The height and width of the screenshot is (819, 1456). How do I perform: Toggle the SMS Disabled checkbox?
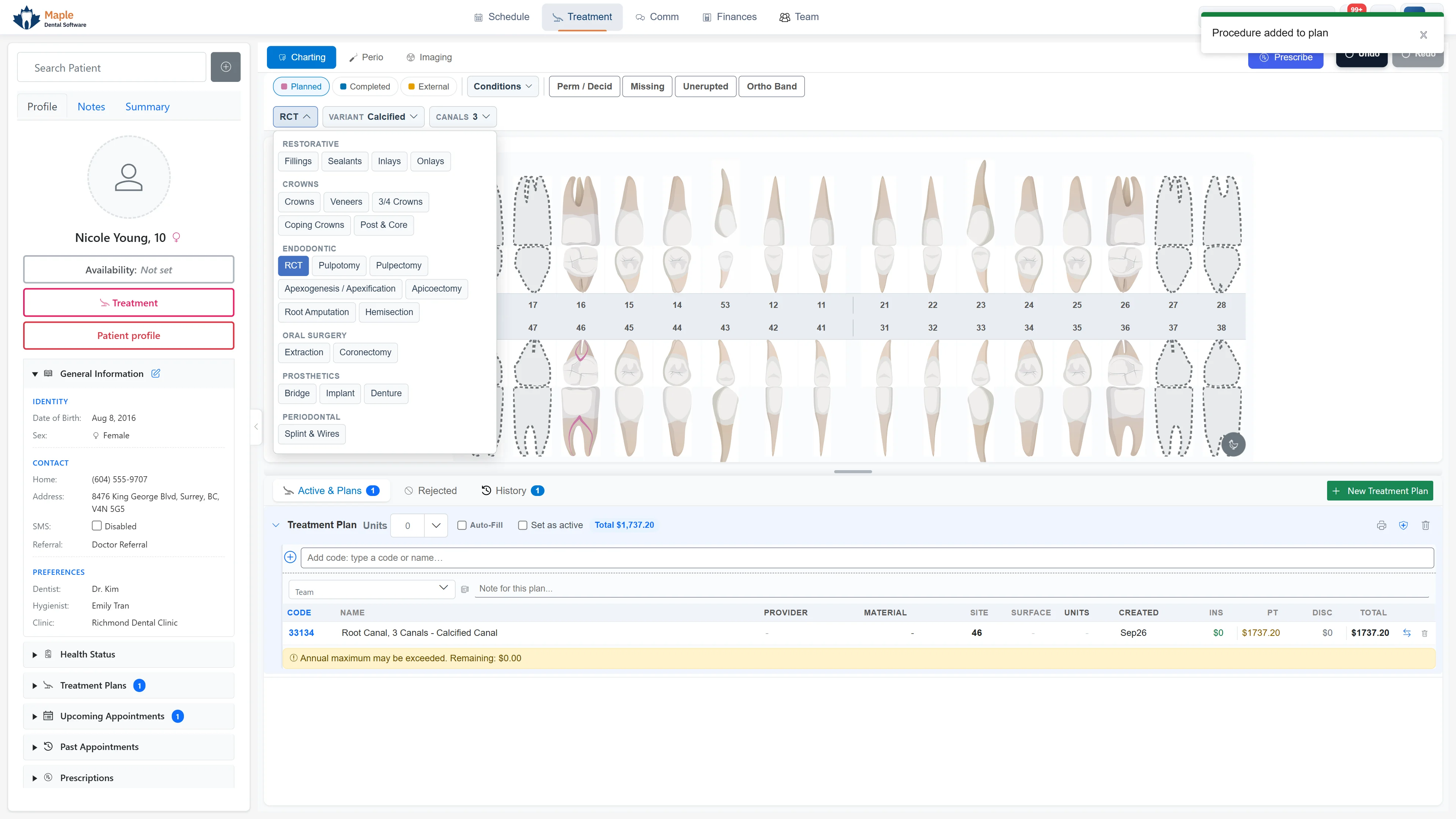click(97, 526)
